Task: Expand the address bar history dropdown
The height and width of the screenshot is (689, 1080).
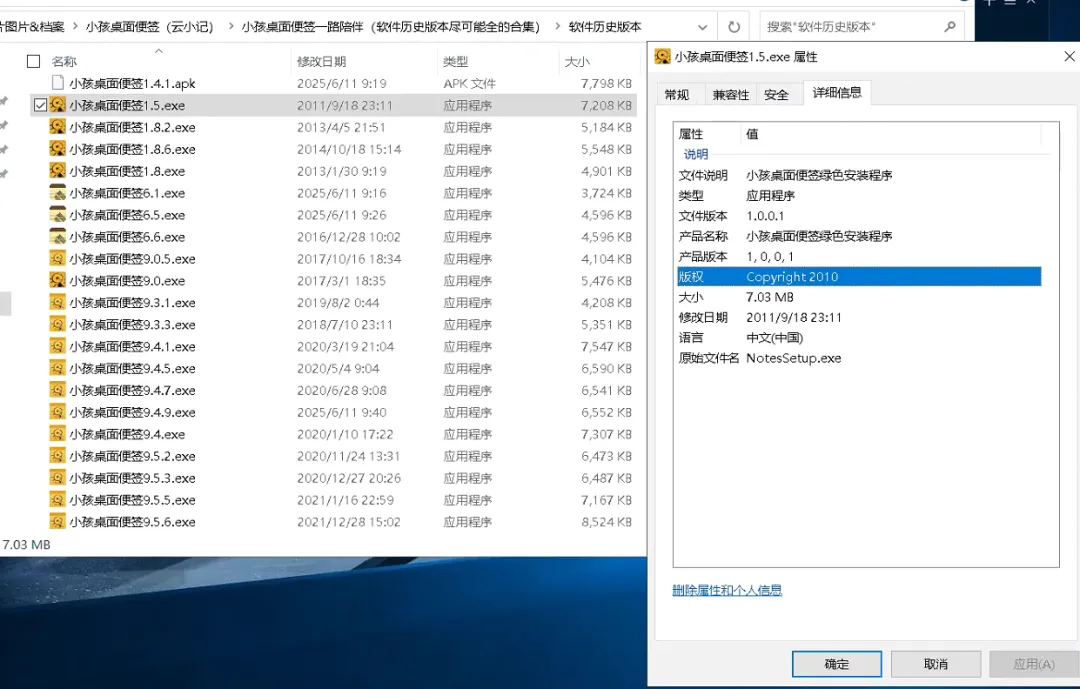Action: click(x=702, y=27)
